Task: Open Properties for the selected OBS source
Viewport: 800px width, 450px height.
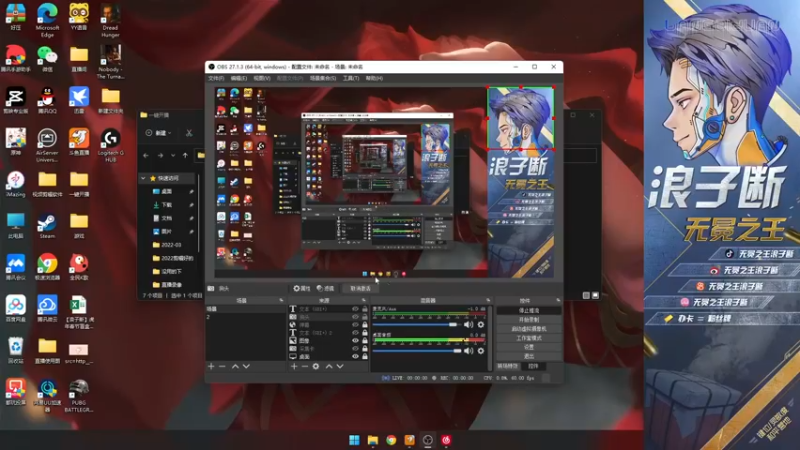Action: (302, 288)
